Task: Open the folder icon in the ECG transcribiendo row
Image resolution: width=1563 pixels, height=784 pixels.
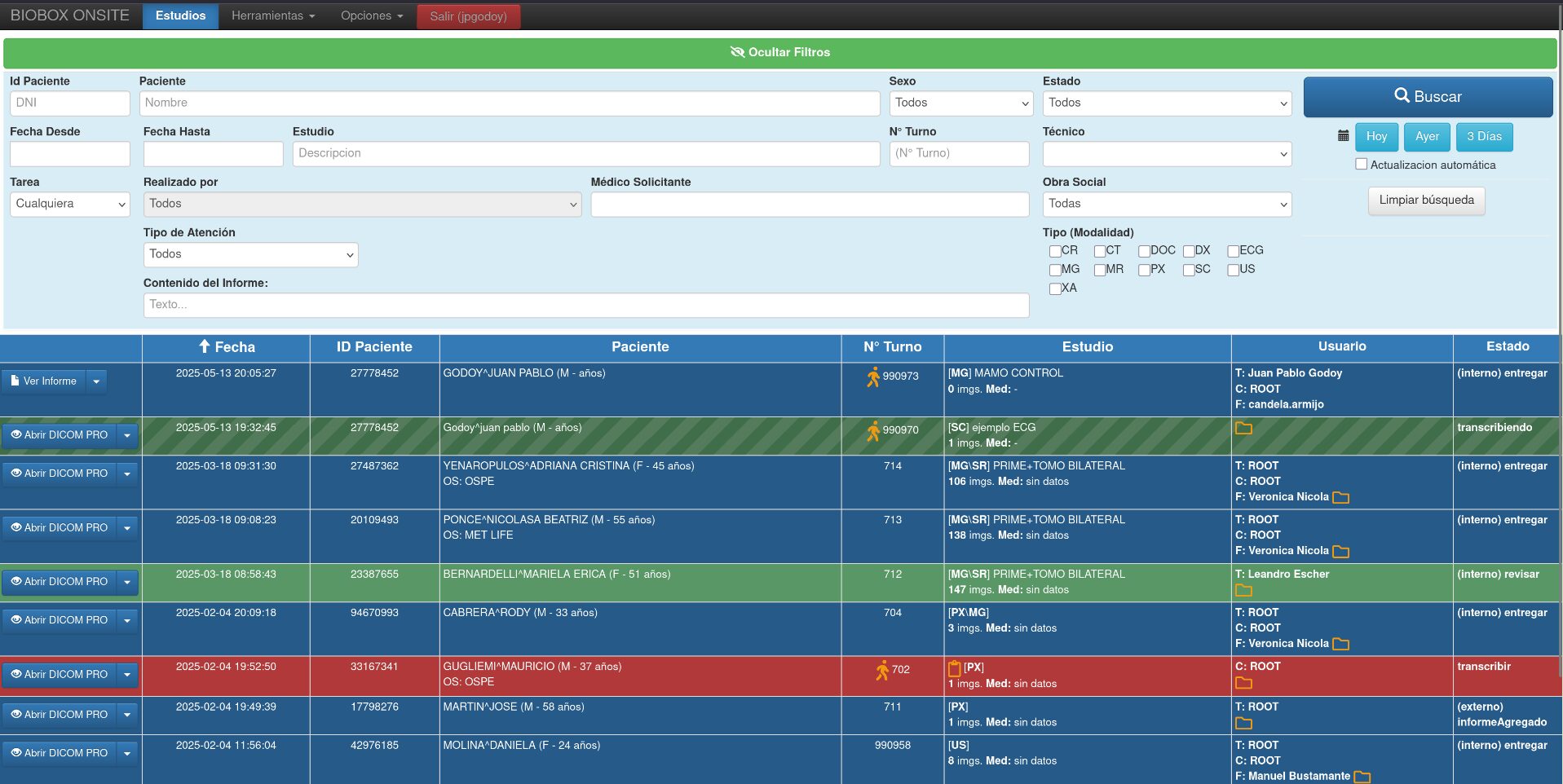Action: 1243,429
